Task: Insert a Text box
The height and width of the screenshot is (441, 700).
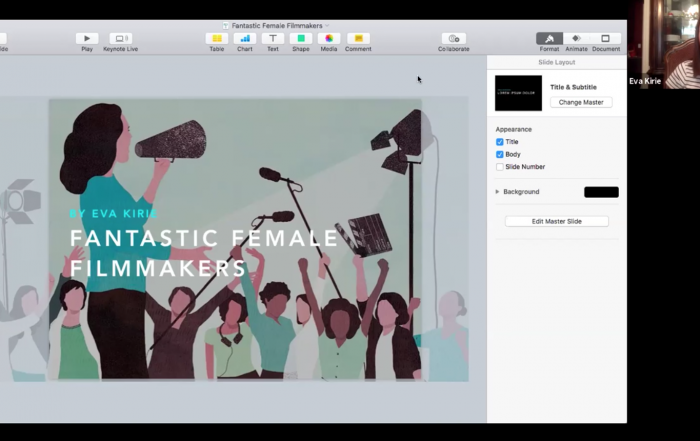Action: click(272, 38)
